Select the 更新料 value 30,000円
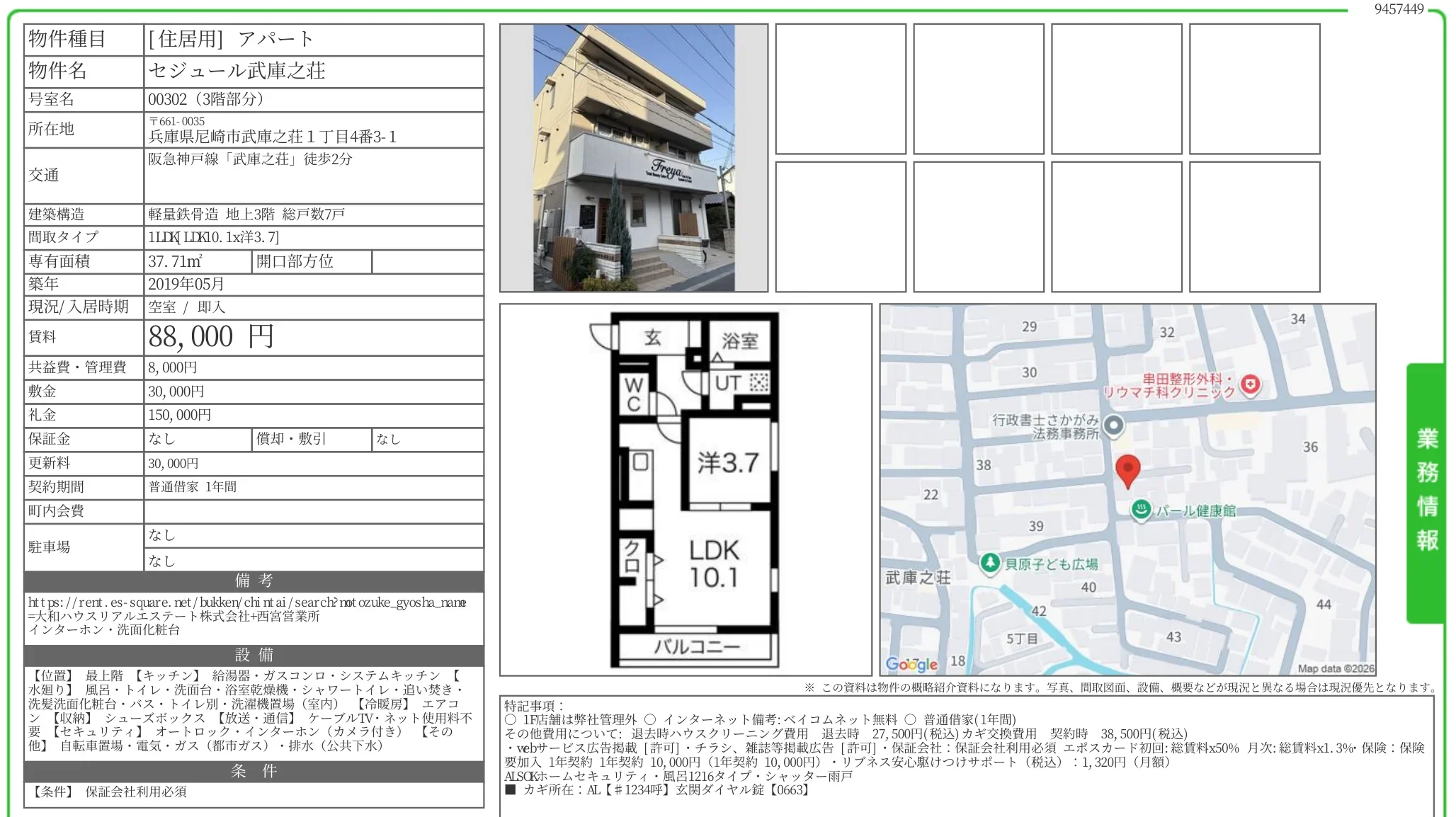The image size is (1456, 817). [173, 463]
